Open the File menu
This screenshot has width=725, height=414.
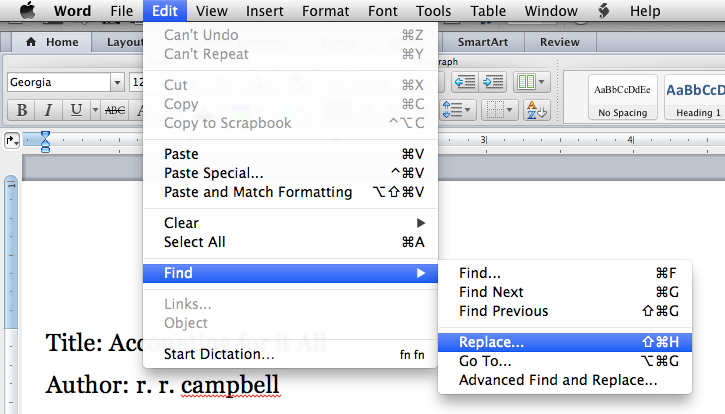pyautogui.click(x=122, y=10)
